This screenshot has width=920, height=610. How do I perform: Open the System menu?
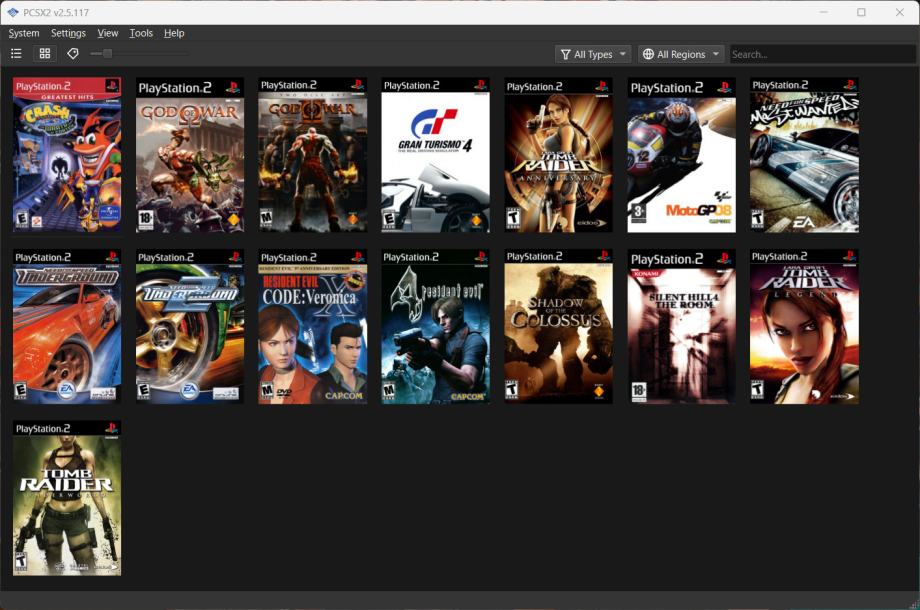pyautogui.click(x=24, y=33)
